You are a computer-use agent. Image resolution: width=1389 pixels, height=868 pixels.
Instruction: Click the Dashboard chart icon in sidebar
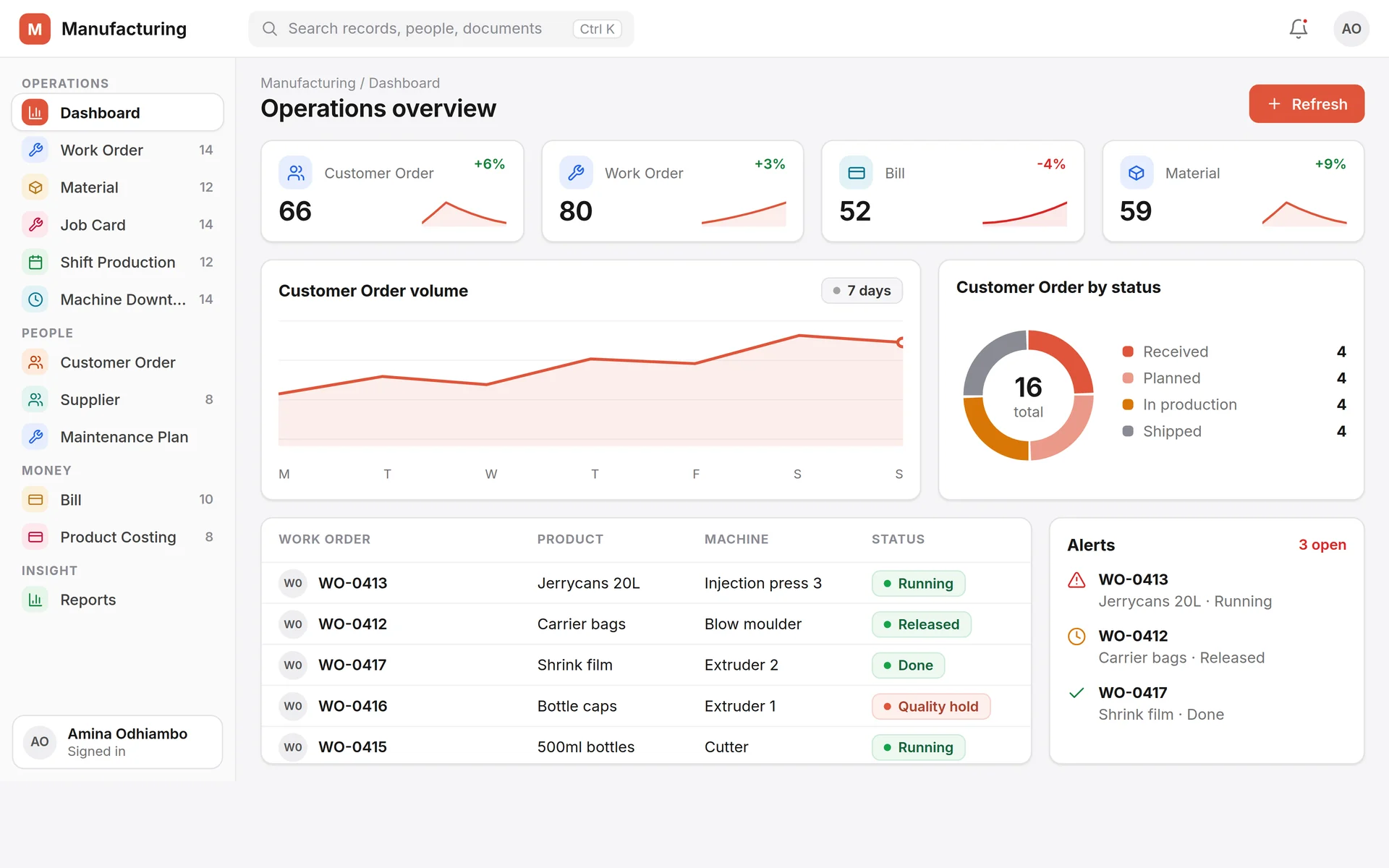click(35, 113)
